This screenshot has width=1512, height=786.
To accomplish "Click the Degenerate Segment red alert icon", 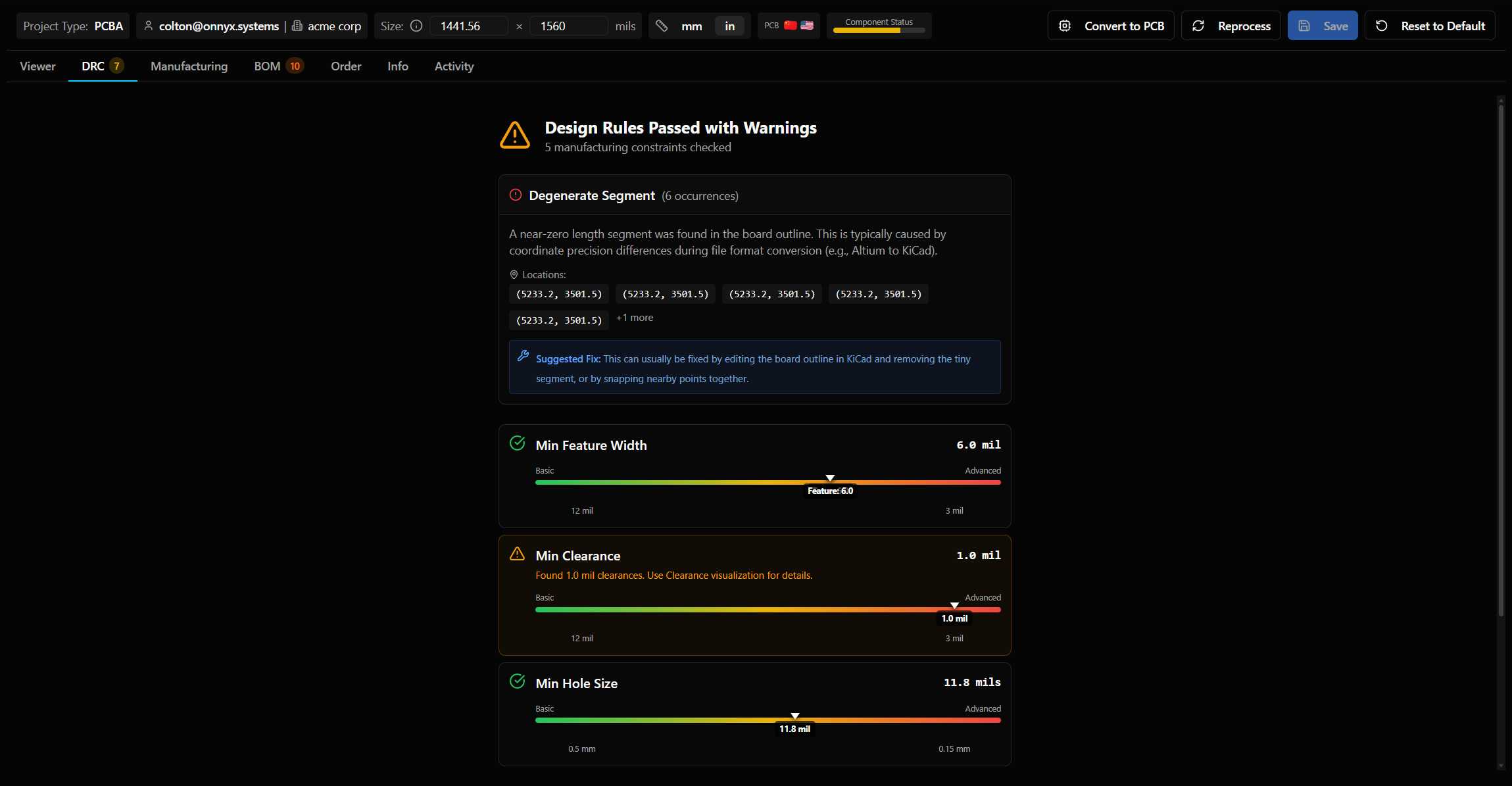I will point(516,195).
